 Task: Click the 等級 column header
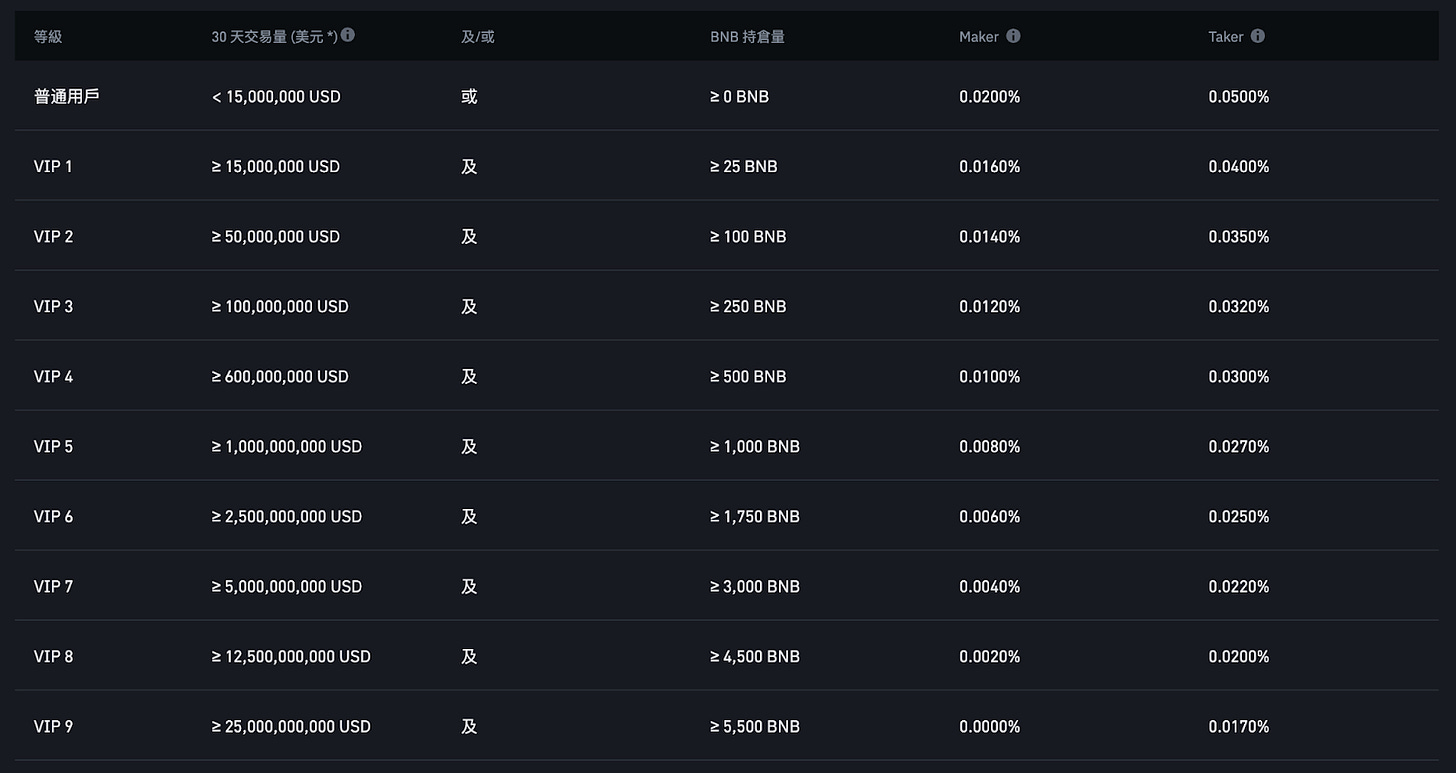point(48,37)
